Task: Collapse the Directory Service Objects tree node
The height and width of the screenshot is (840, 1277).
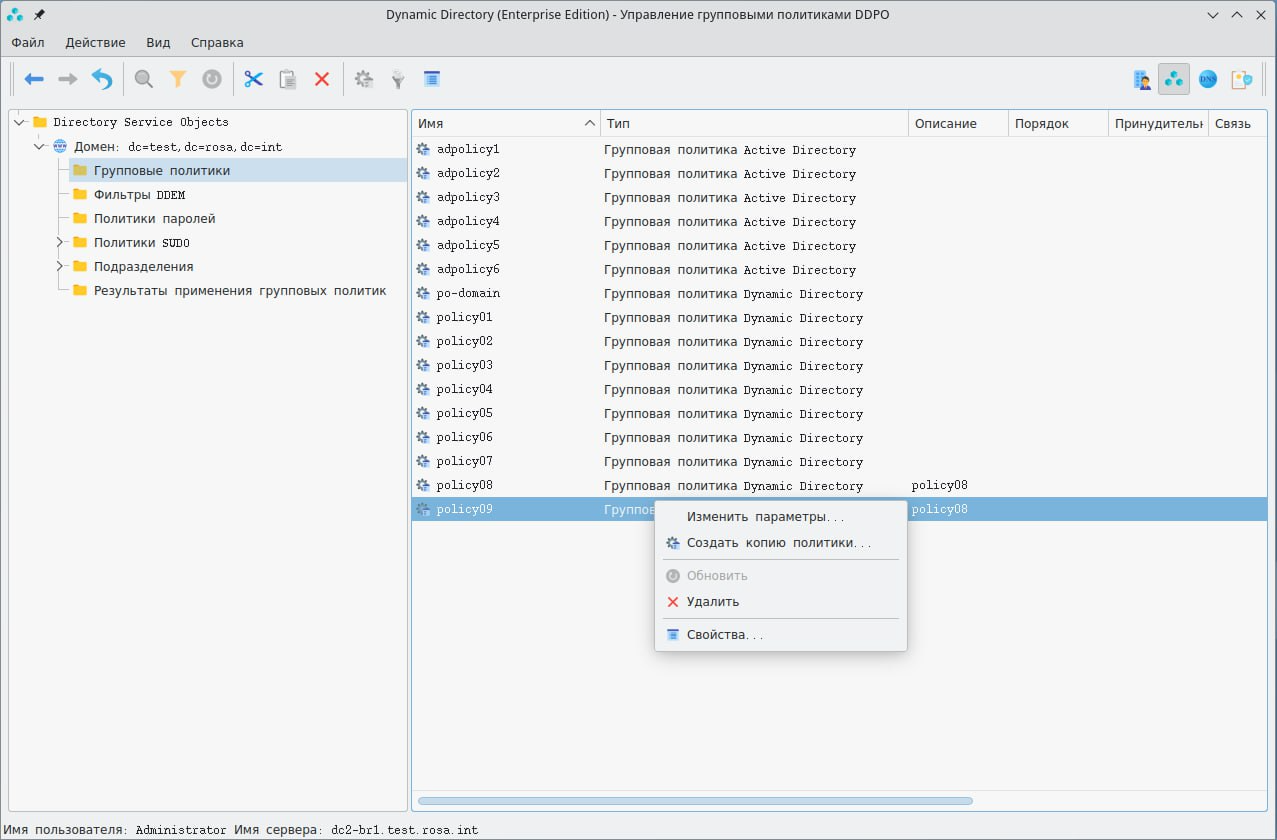Action: tap(19, 122)
